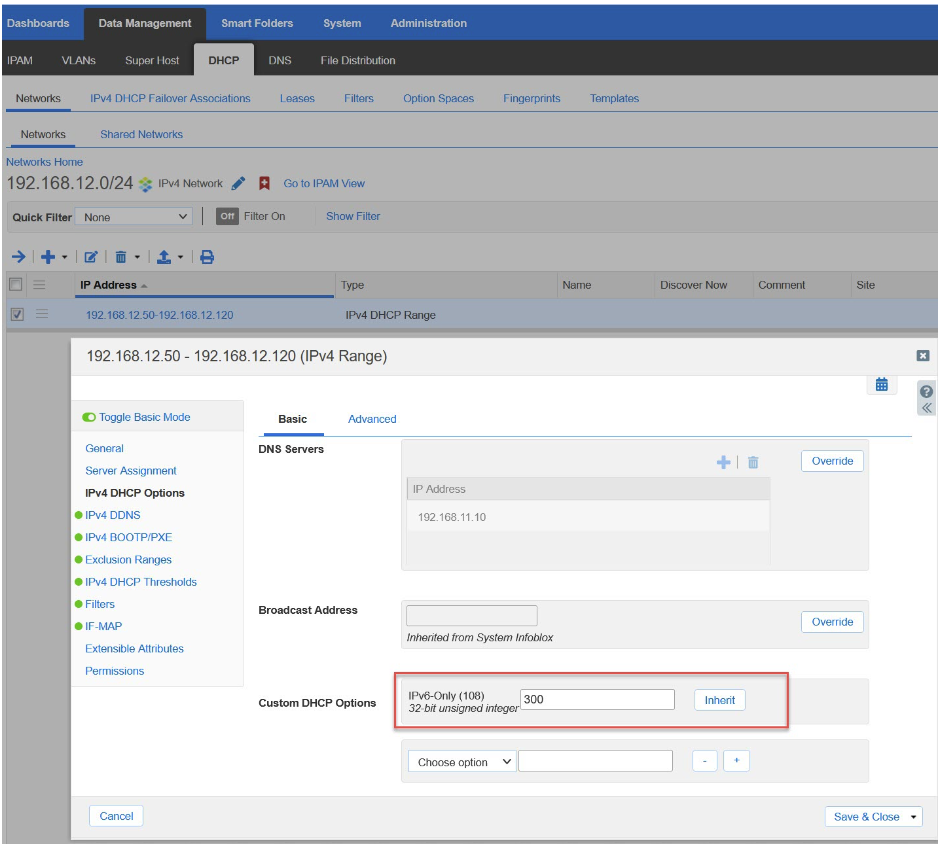Open the Go to IPAM View link
This screenshot has height=846, width=941.
coord(324,184)
